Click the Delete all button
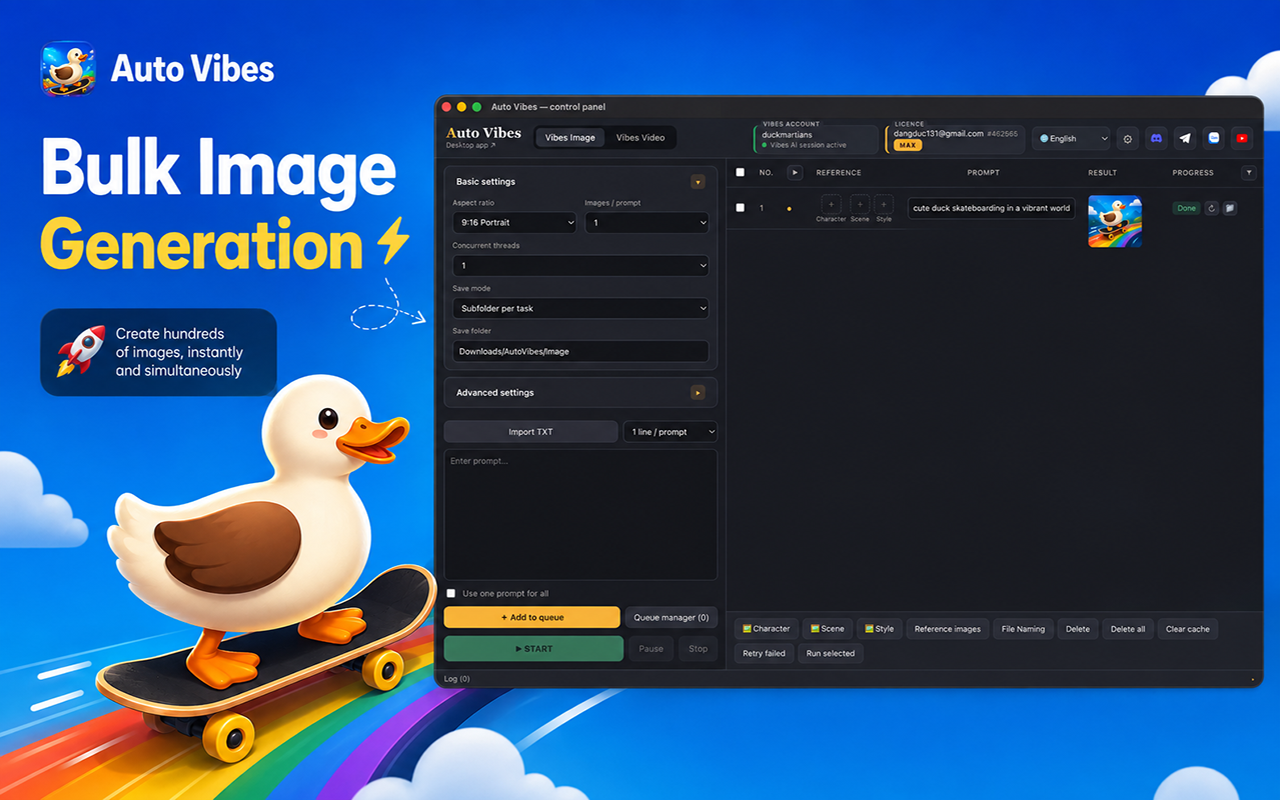Screen dimensions: 1280x800 tap(1128, 629)
